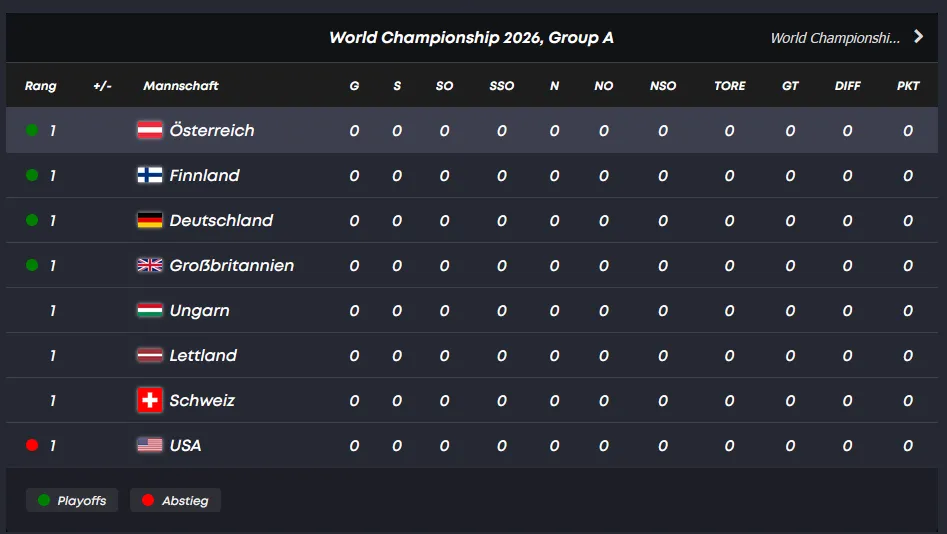Click the green playoff dot beside Finnland
Screen dimensions: 947x534
[x=32, y=175]
